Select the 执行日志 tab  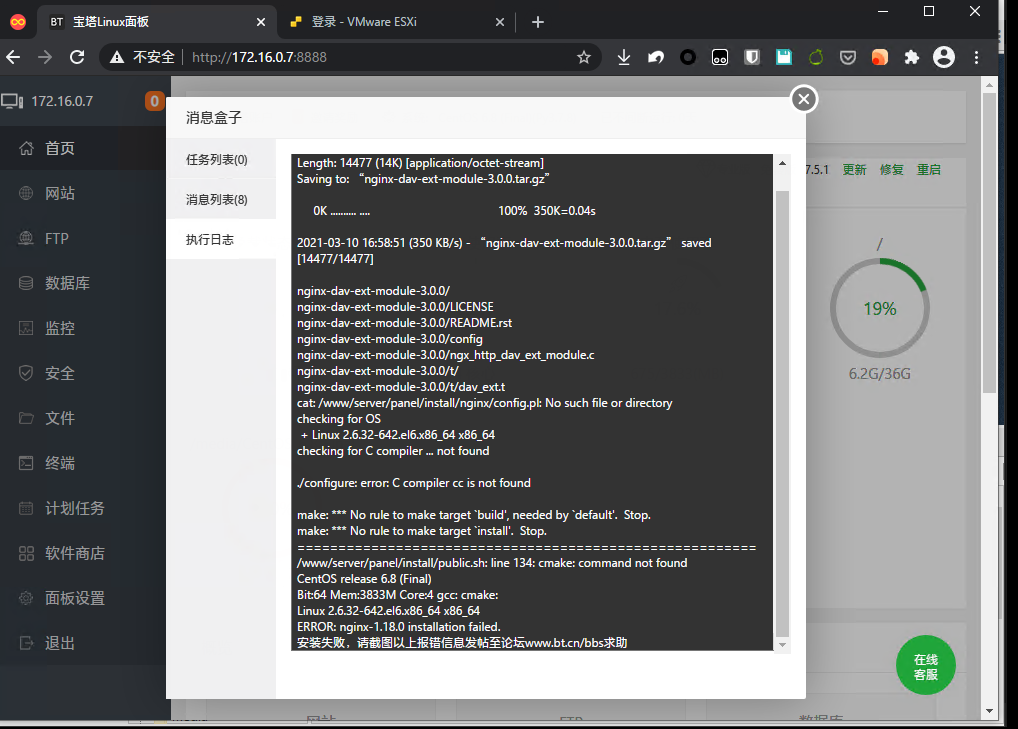coord(221,240)
